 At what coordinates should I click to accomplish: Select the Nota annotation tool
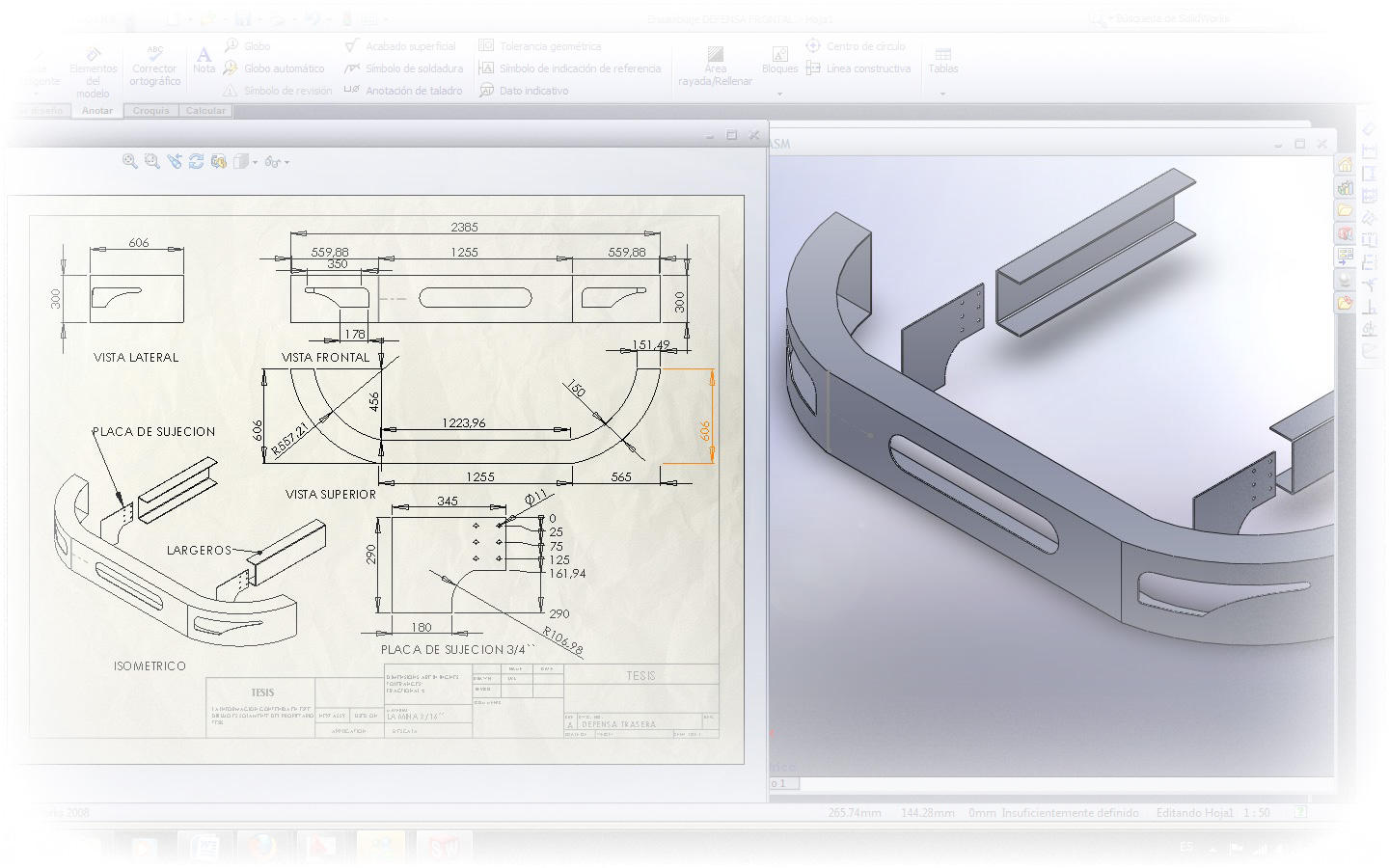204,60
